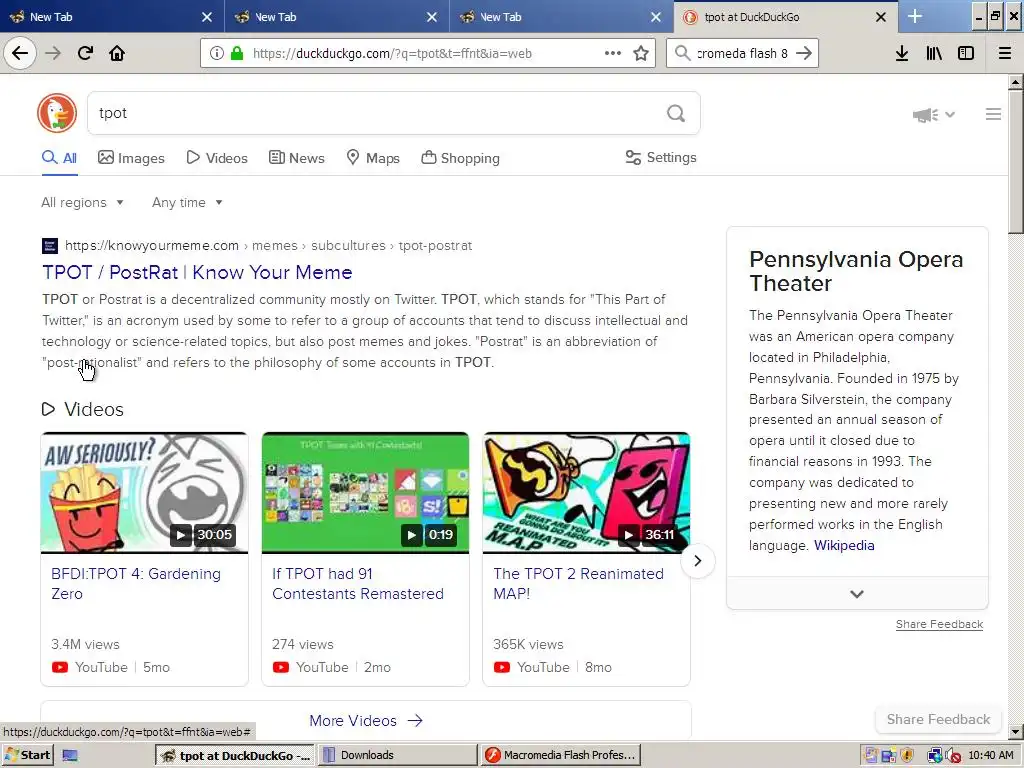Switch to the Images results tab
Viewport: 1024px width, 768px height.
coord(131,158)
